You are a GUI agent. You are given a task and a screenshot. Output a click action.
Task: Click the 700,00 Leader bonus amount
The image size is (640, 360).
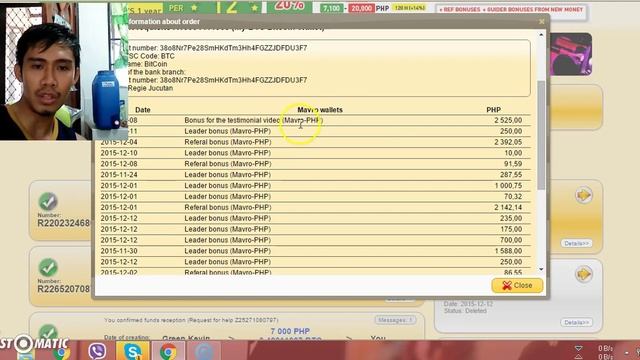pos(511,240)
